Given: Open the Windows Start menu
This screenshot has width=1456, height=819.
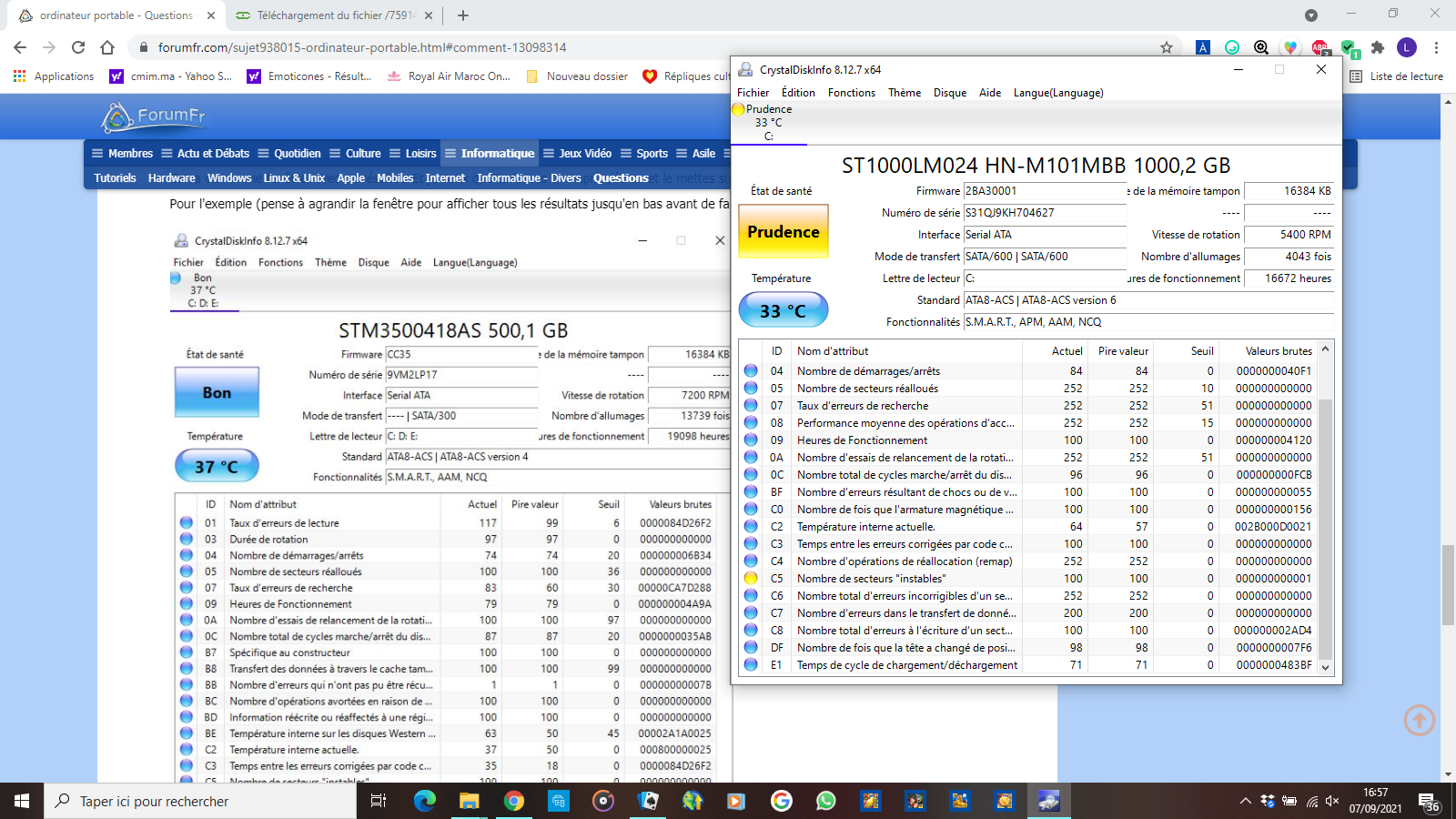Looking at the screenshot, I should tap(22, 801).
